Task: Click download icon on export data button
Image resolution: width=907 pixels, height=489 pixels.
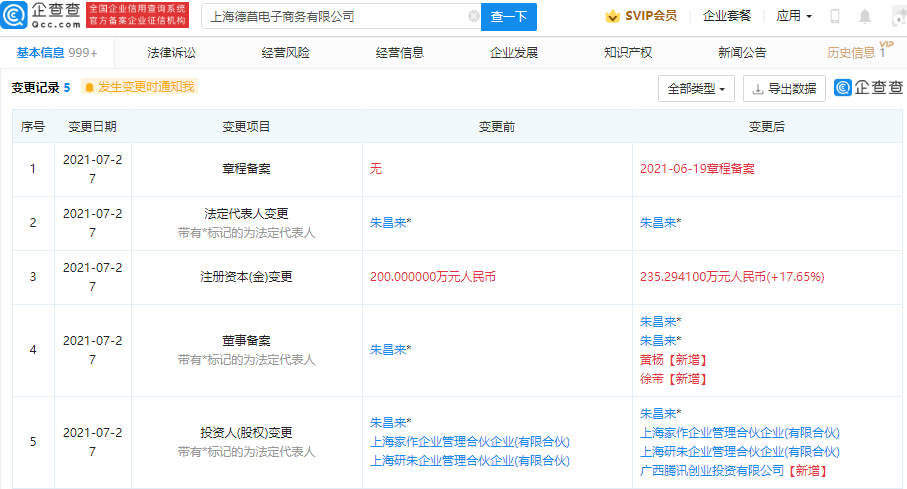Action: pyautogui.click(x=757, y=89)
